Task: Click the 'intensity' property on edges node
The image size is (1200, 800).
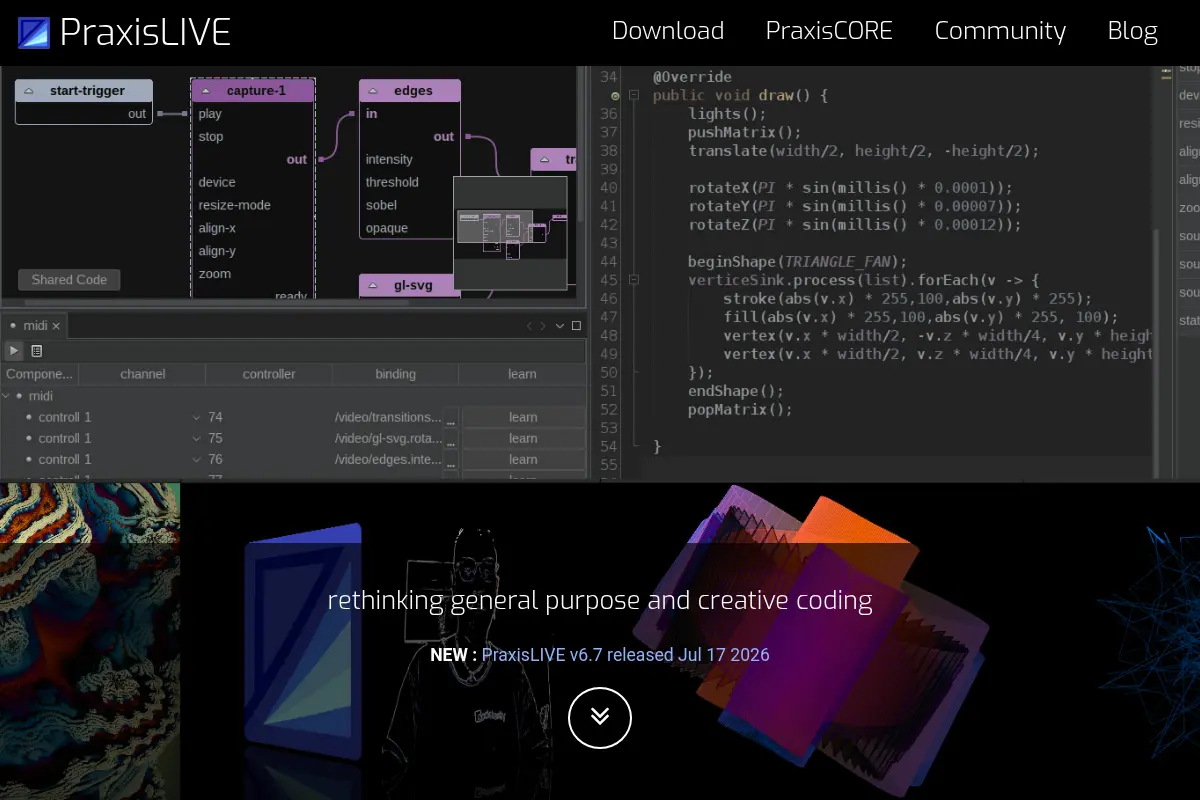Action: (x=389, y=159)
